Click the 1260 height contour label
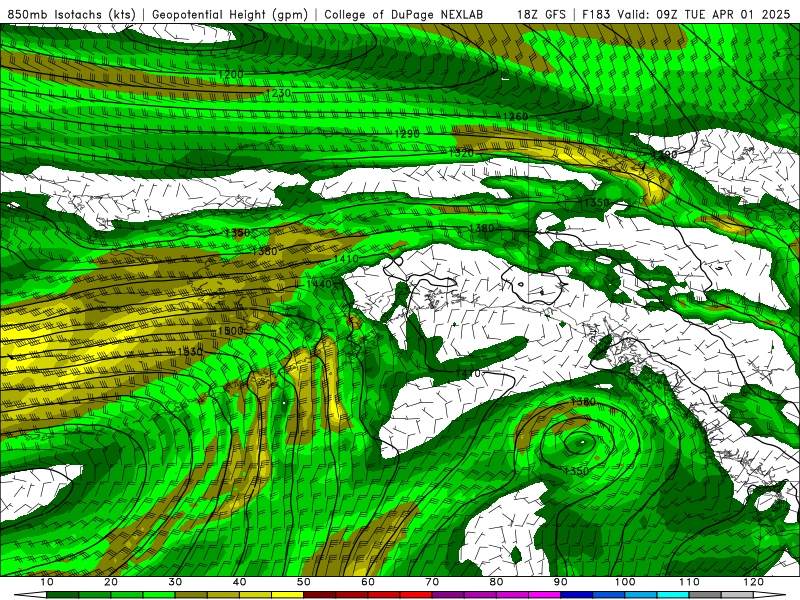The width and height of the screenshot is (800, 600). (x=515, y=116)
